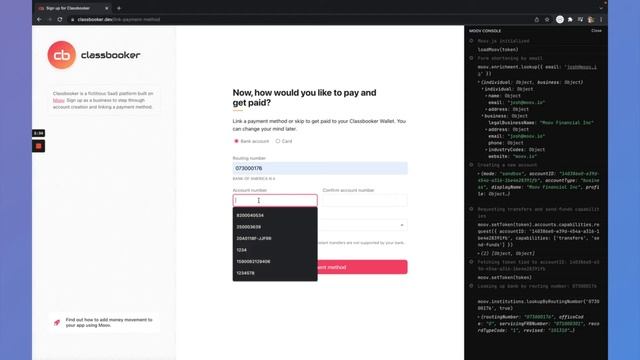
Task: Collapse the 'individual: Object' console node
Action: tap(482, 89)
